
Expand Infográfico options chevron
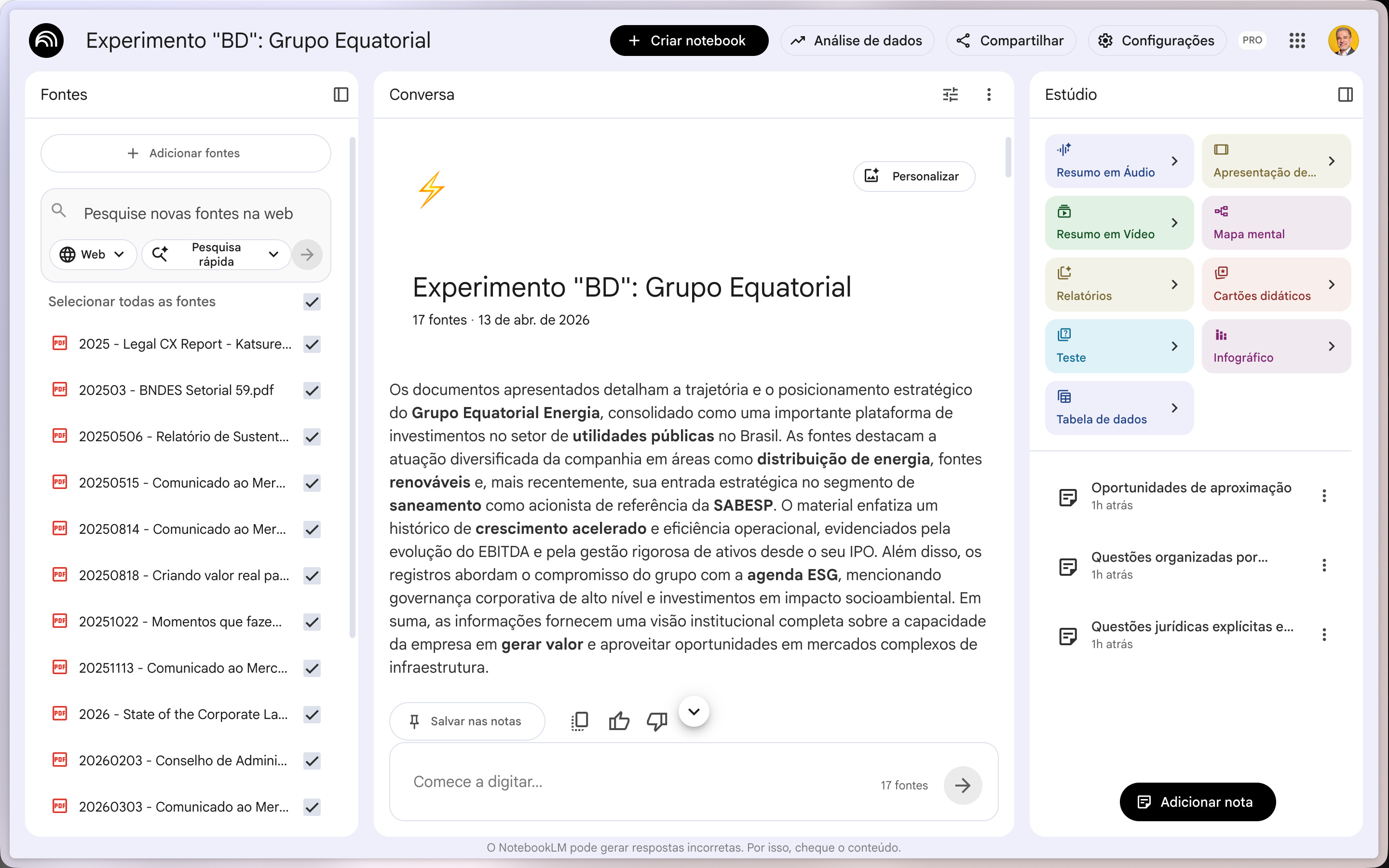click(1332, 346)
